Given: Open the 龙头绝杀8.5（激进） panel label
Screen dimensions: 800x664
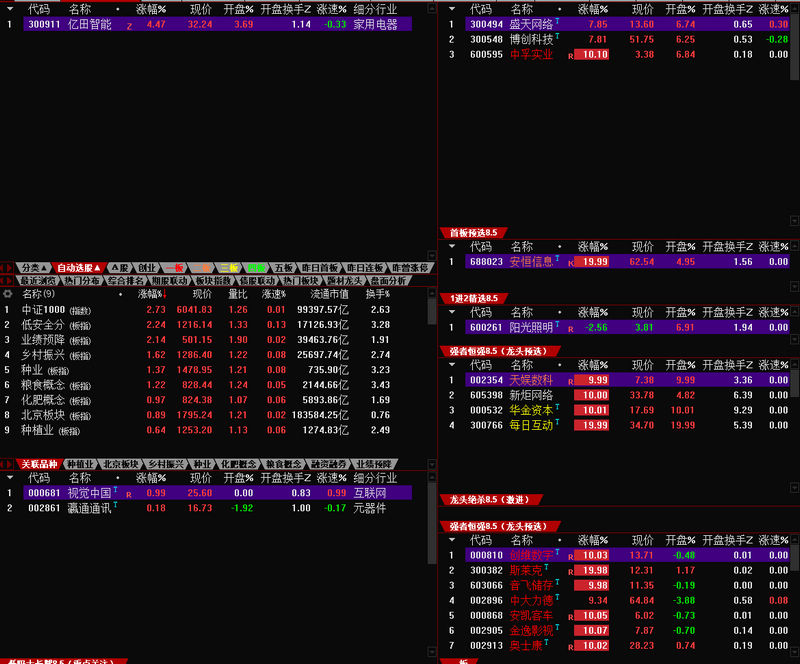Looking at the screenshot, I should [489, 500].
